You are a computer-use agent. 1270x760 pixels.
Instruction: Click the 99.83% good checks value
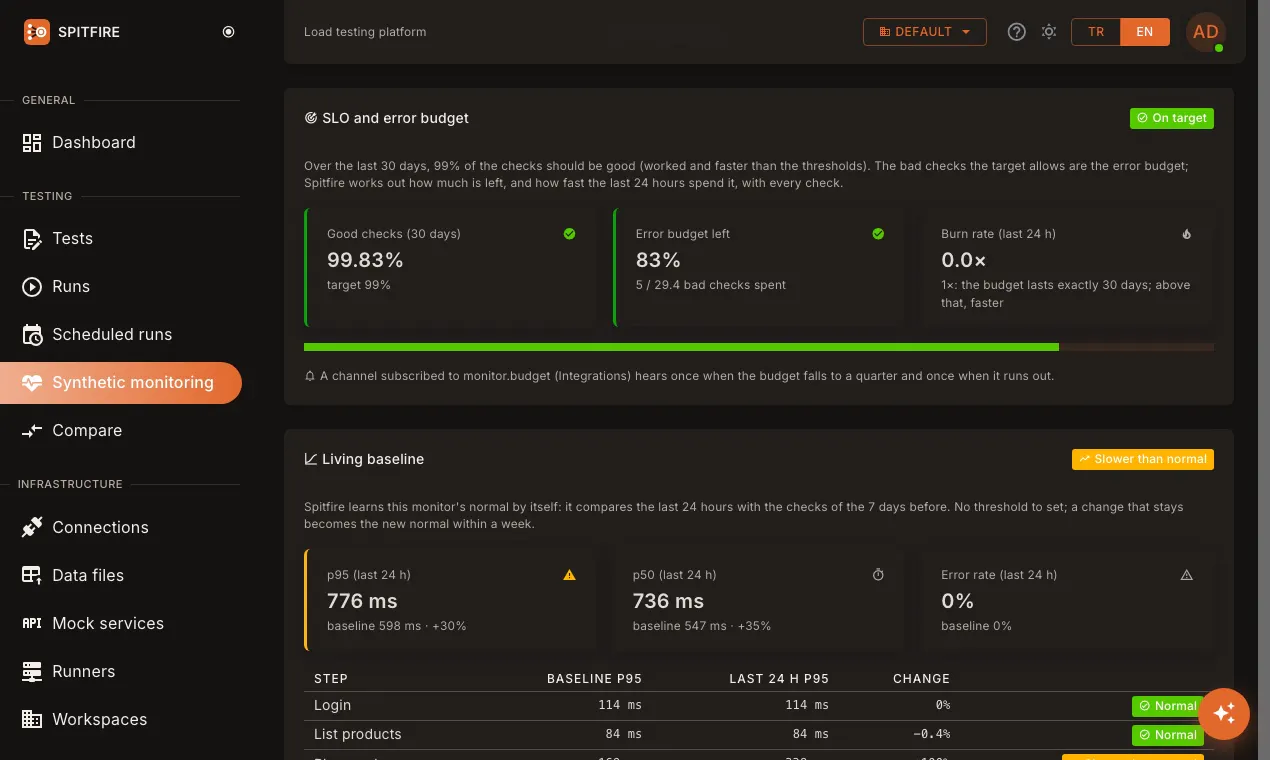tap(365, 260)
